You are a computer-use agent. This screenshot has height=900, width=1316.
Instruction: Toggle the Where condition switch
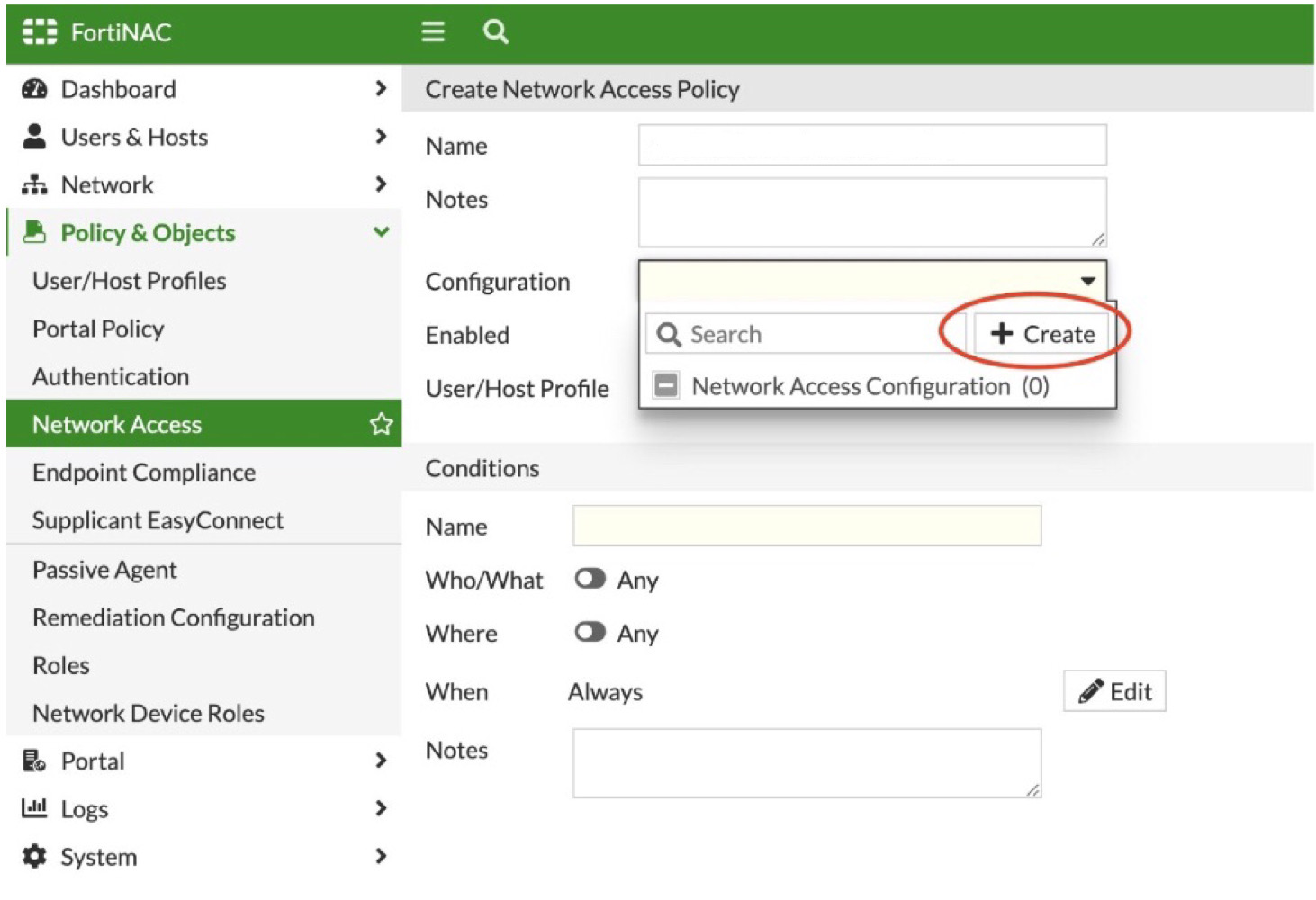(x=590, y=633)
